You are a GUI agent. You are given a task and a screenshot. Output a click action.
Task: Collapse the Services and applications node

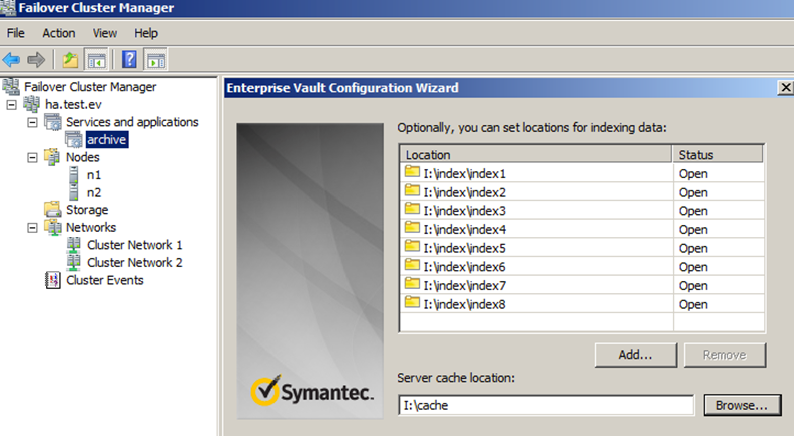[x=32, y=123]
